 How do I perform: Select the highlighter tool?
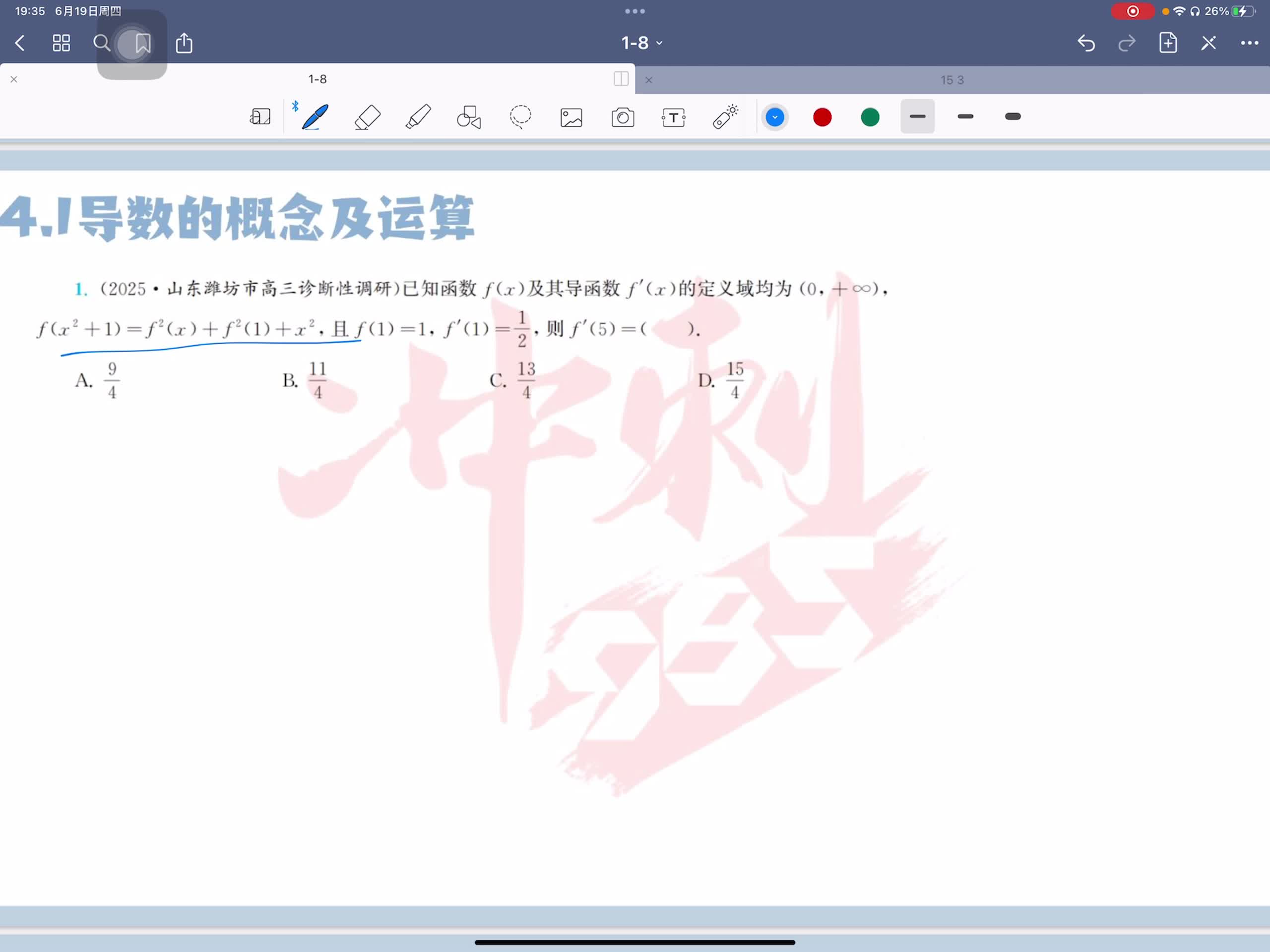click(x=418, y=117)
